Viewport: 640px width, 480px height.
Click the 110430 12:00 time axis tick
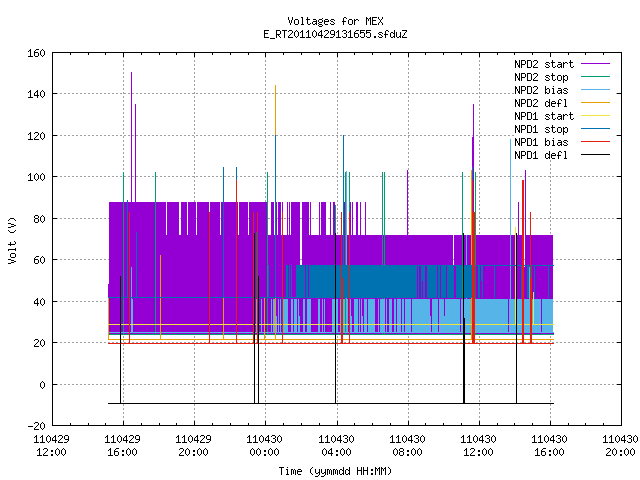(478, 446)
